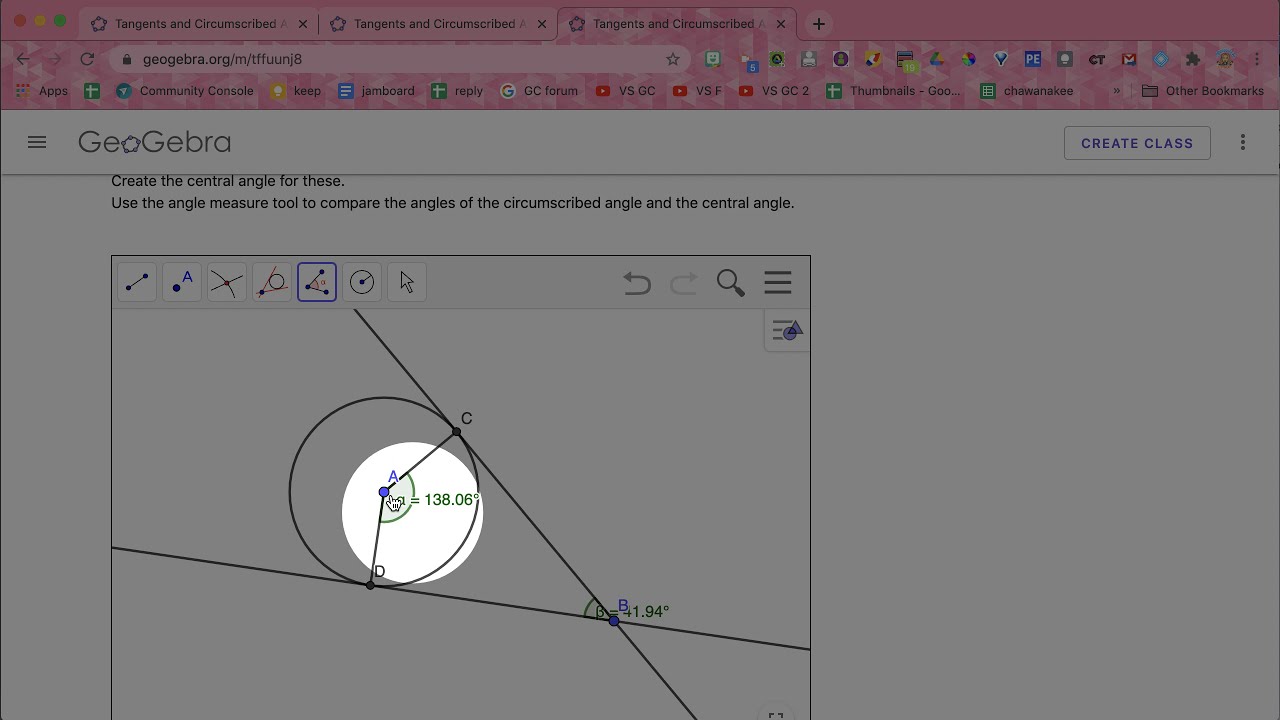Close the third Tangents and Circumscribed tab
Viewport: 1280px width, 720px height.
[781, 24]
